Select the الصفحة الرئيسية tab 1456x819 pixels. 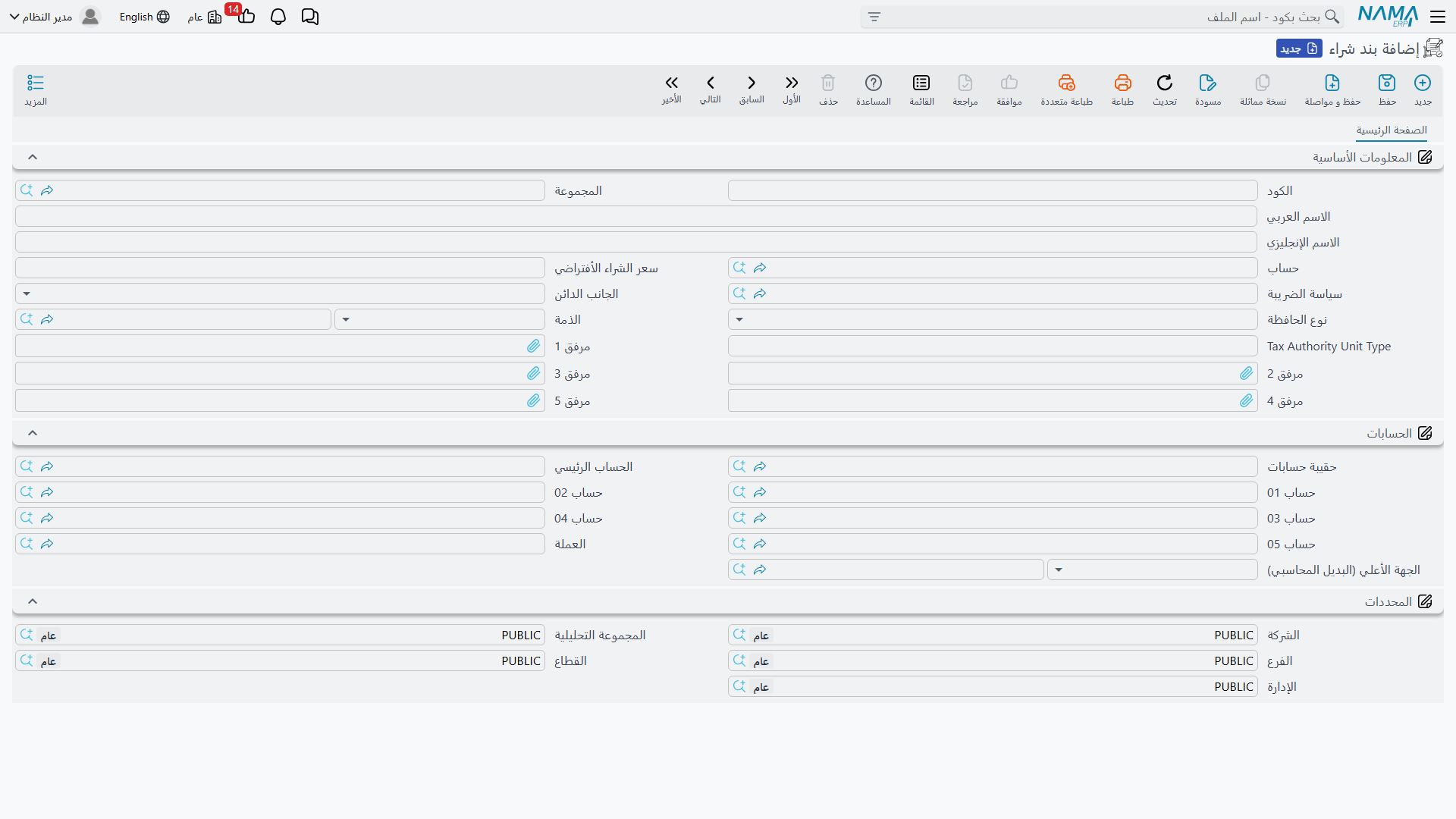tap(1392, 130)
